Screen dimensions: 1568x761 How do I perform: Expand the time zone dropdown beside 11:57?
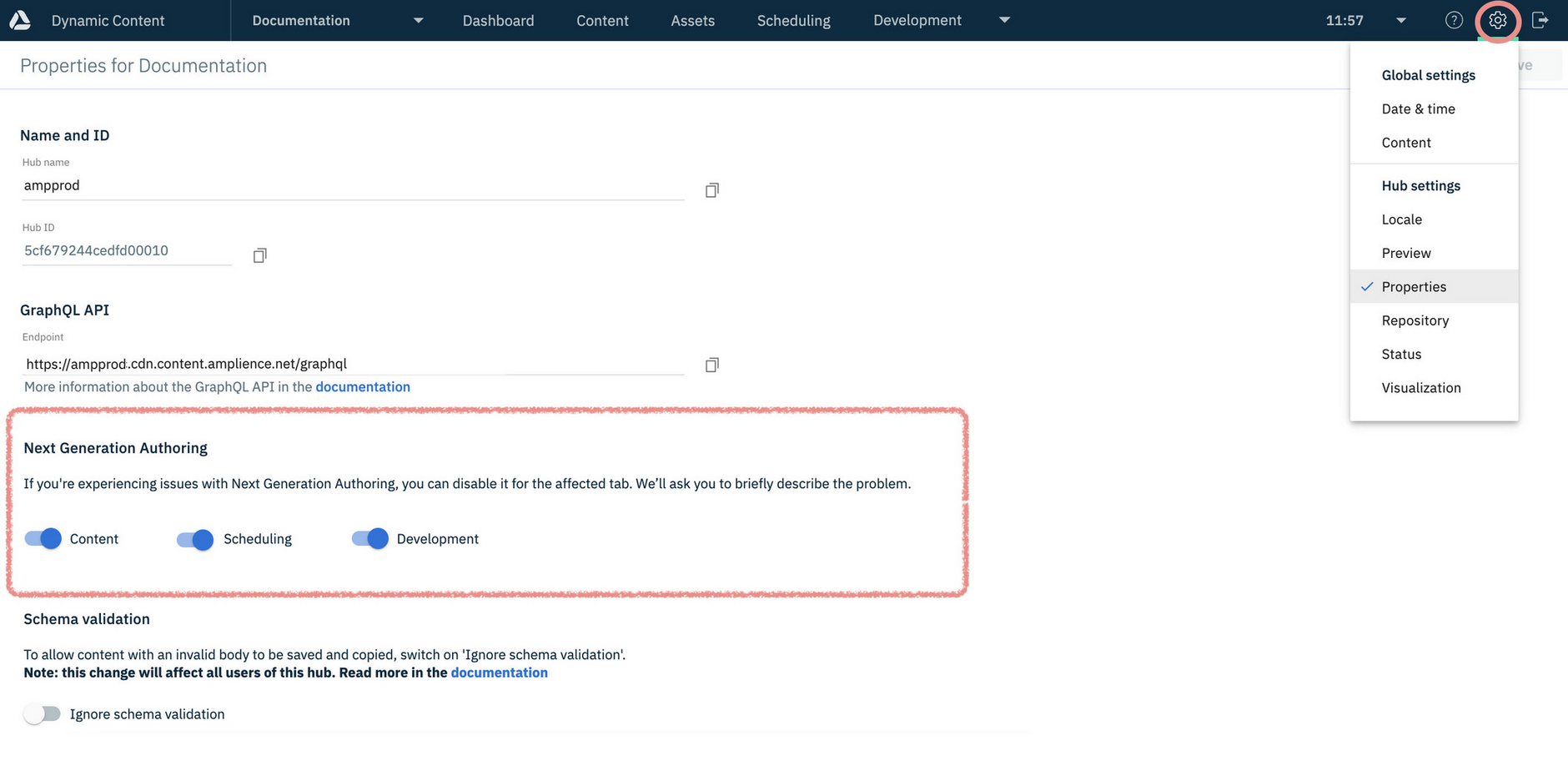(x=1401, y=20)
